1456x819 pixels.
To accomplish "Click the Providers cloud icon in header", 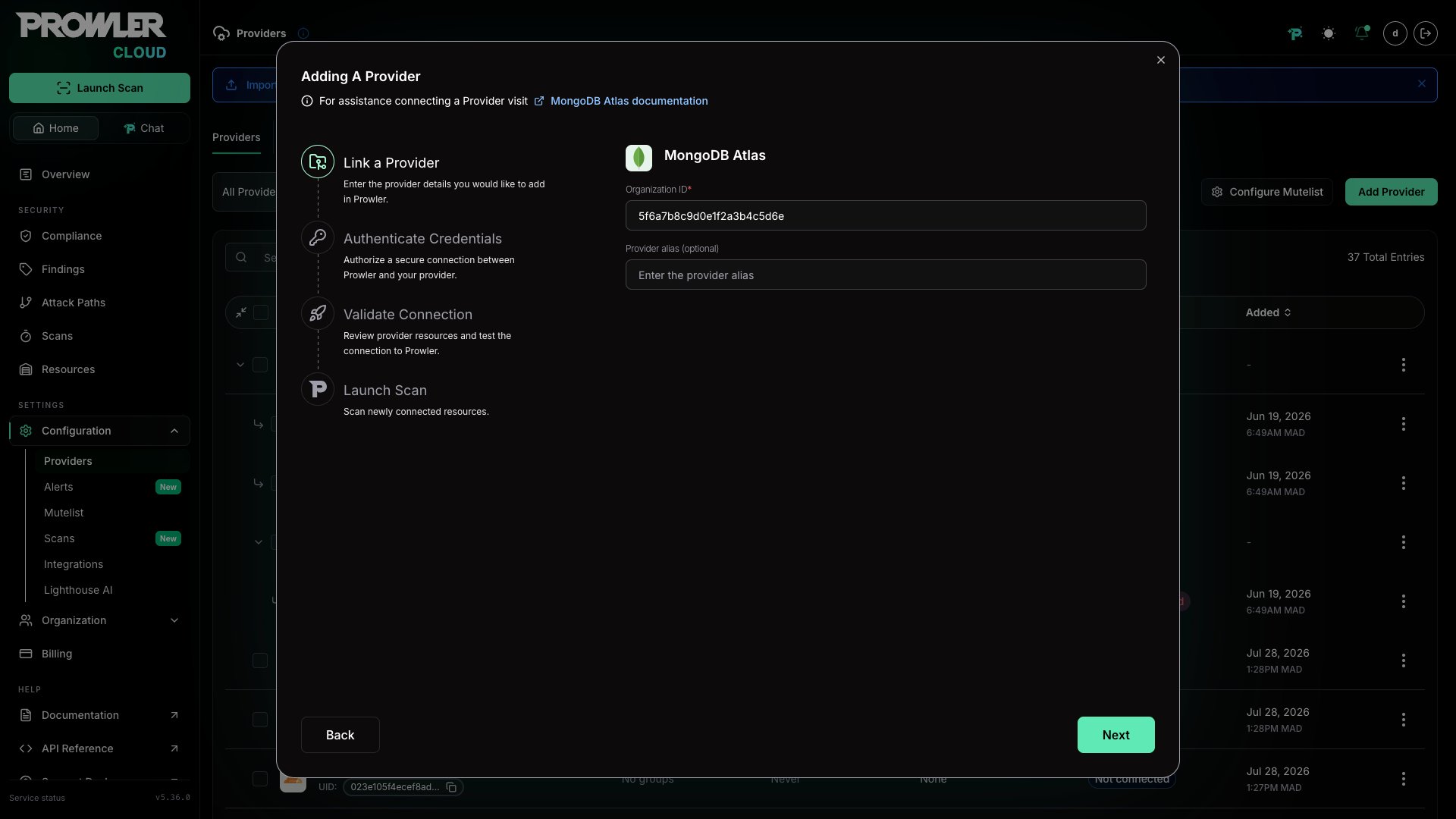I will point(221,33).
